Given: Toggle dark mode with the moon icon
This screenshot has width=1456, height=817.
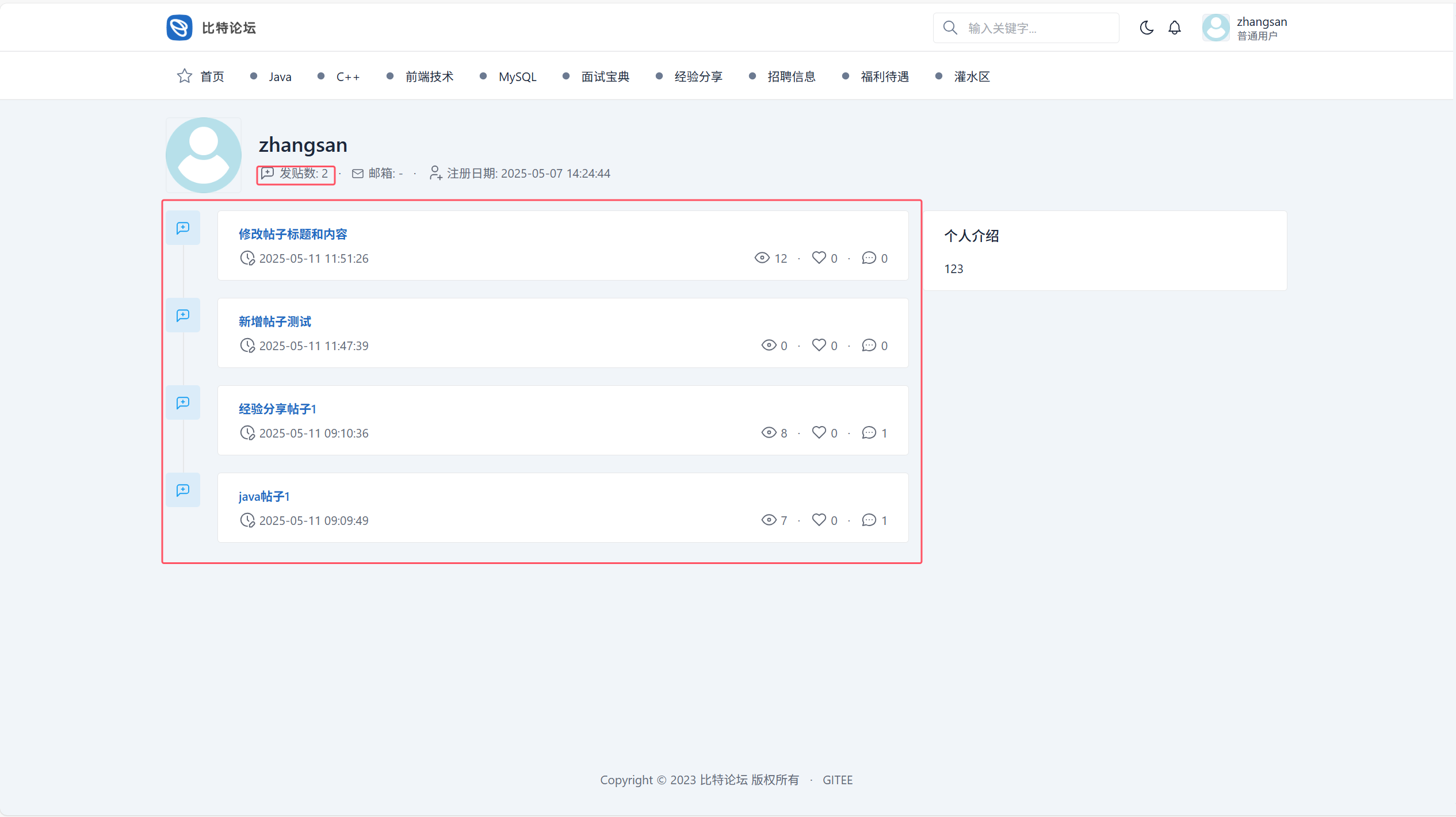Looking at the screenshot, I should [x=1146, y=28].
